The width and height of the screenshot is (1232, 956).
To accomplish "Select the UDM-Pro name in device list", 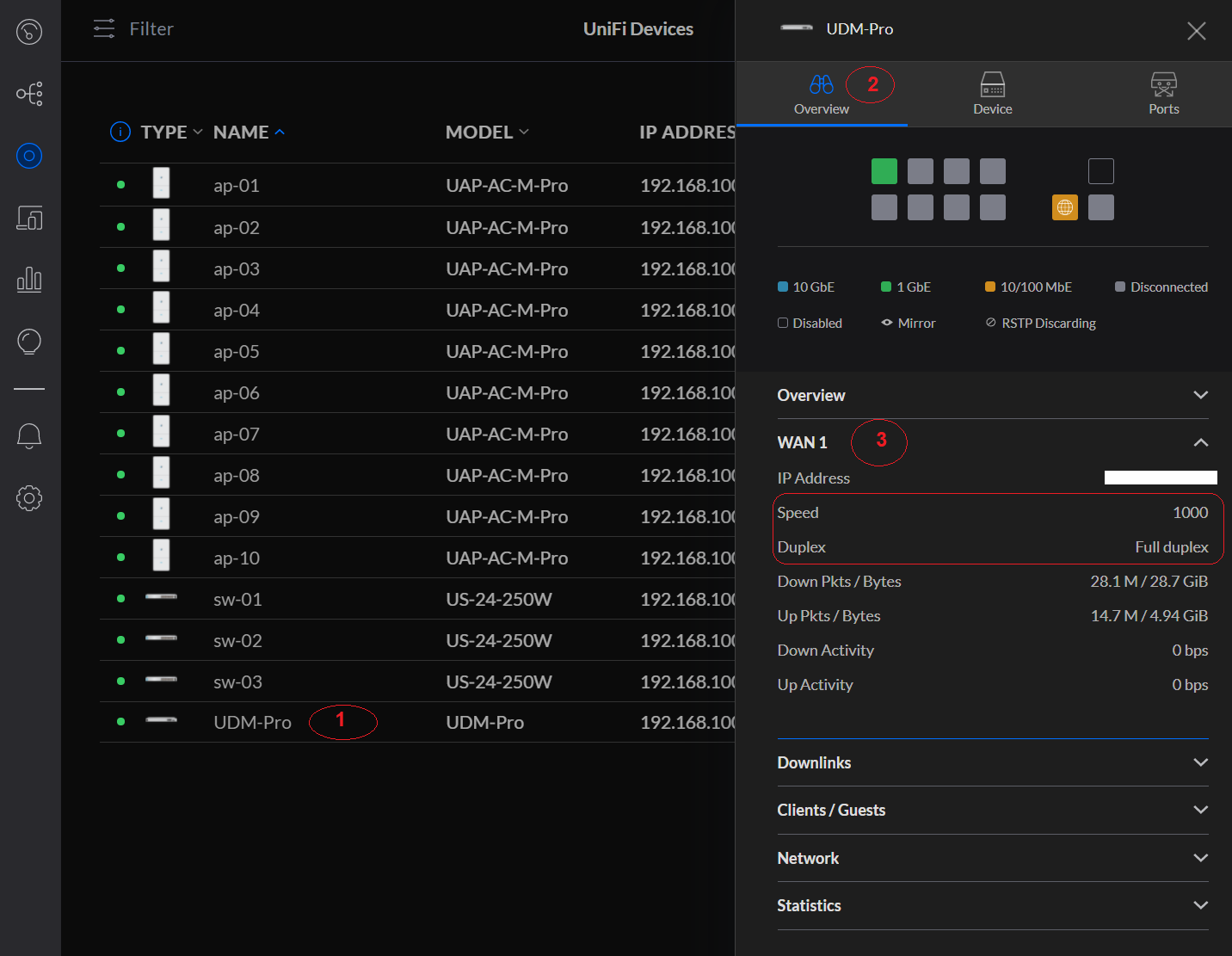I will 252,723.
